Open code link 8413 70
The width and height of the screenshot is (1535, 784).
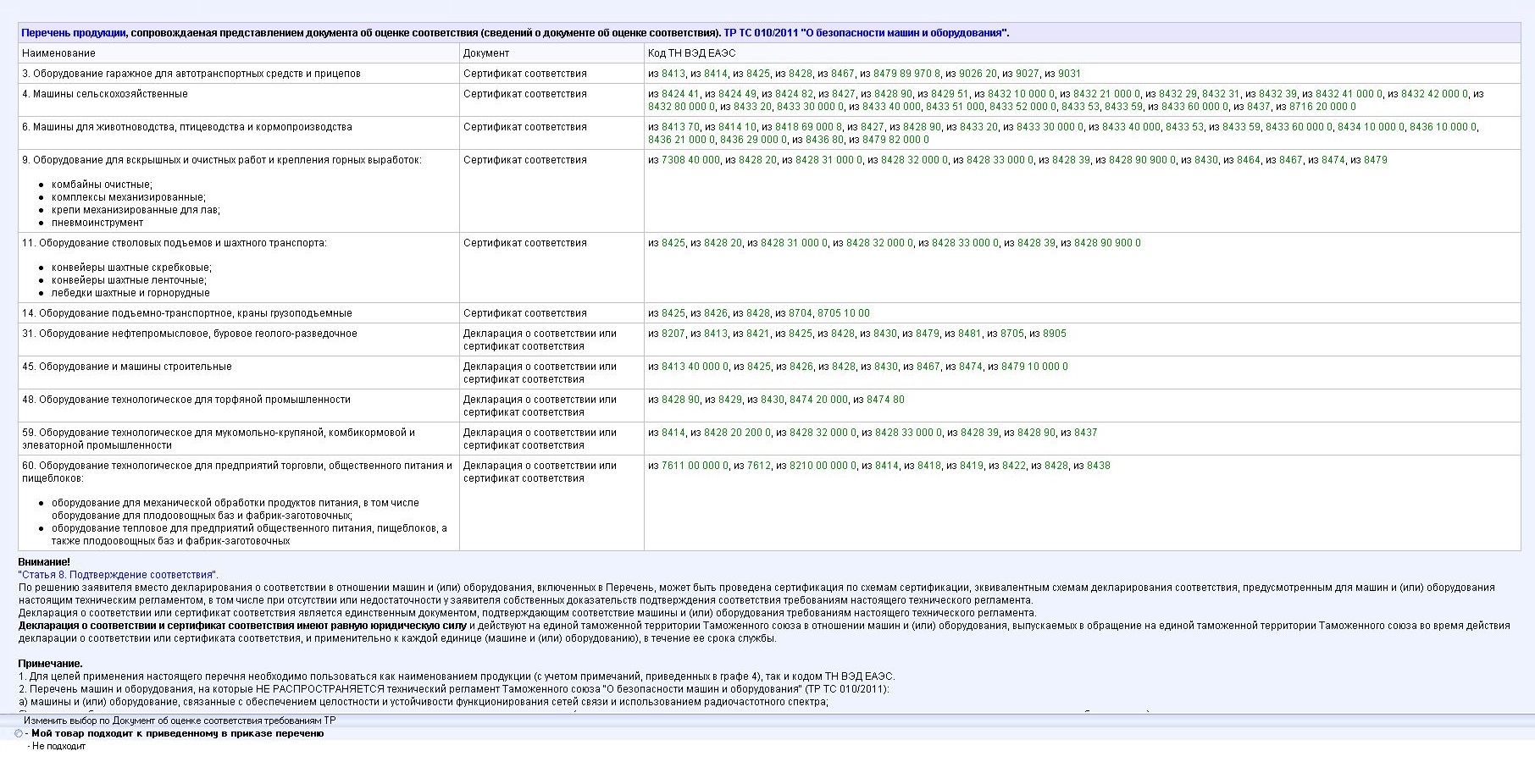(x=680, y=127)
